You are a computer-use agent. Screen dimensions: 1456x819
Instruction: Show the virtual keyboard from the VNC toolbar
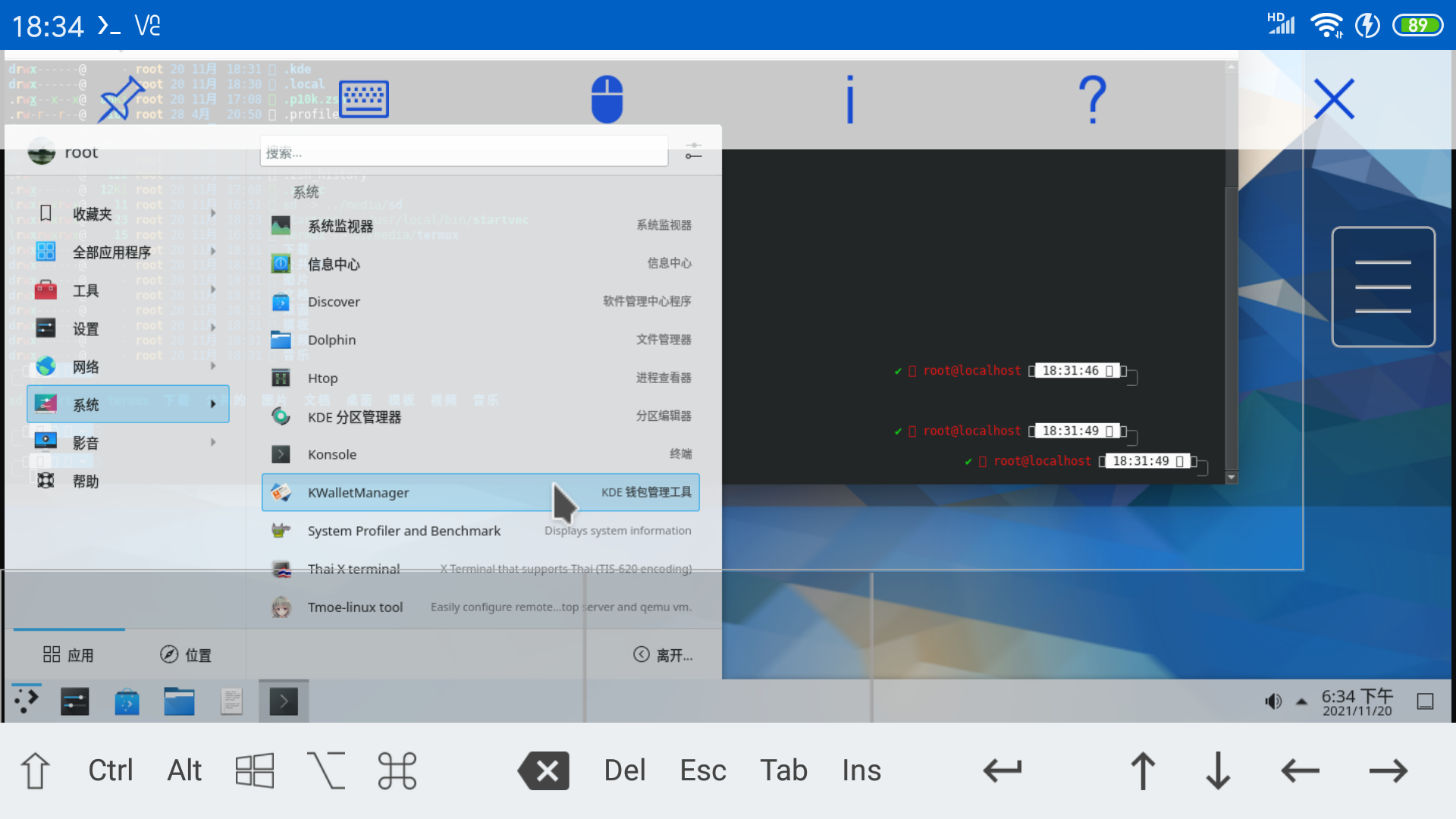pos(363,99)
